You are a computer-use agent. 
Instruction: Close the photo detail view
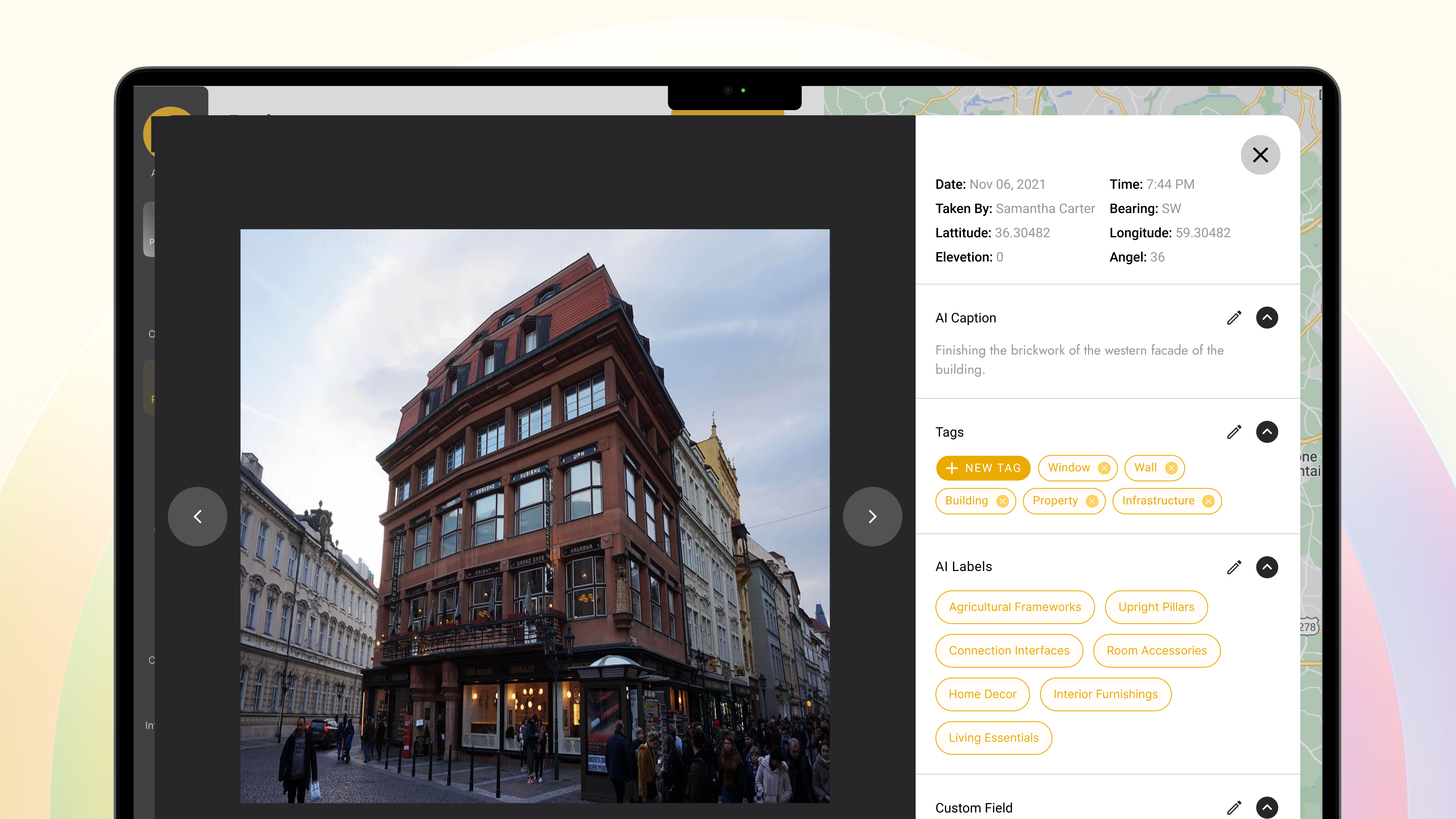[x=1260, y=154]
